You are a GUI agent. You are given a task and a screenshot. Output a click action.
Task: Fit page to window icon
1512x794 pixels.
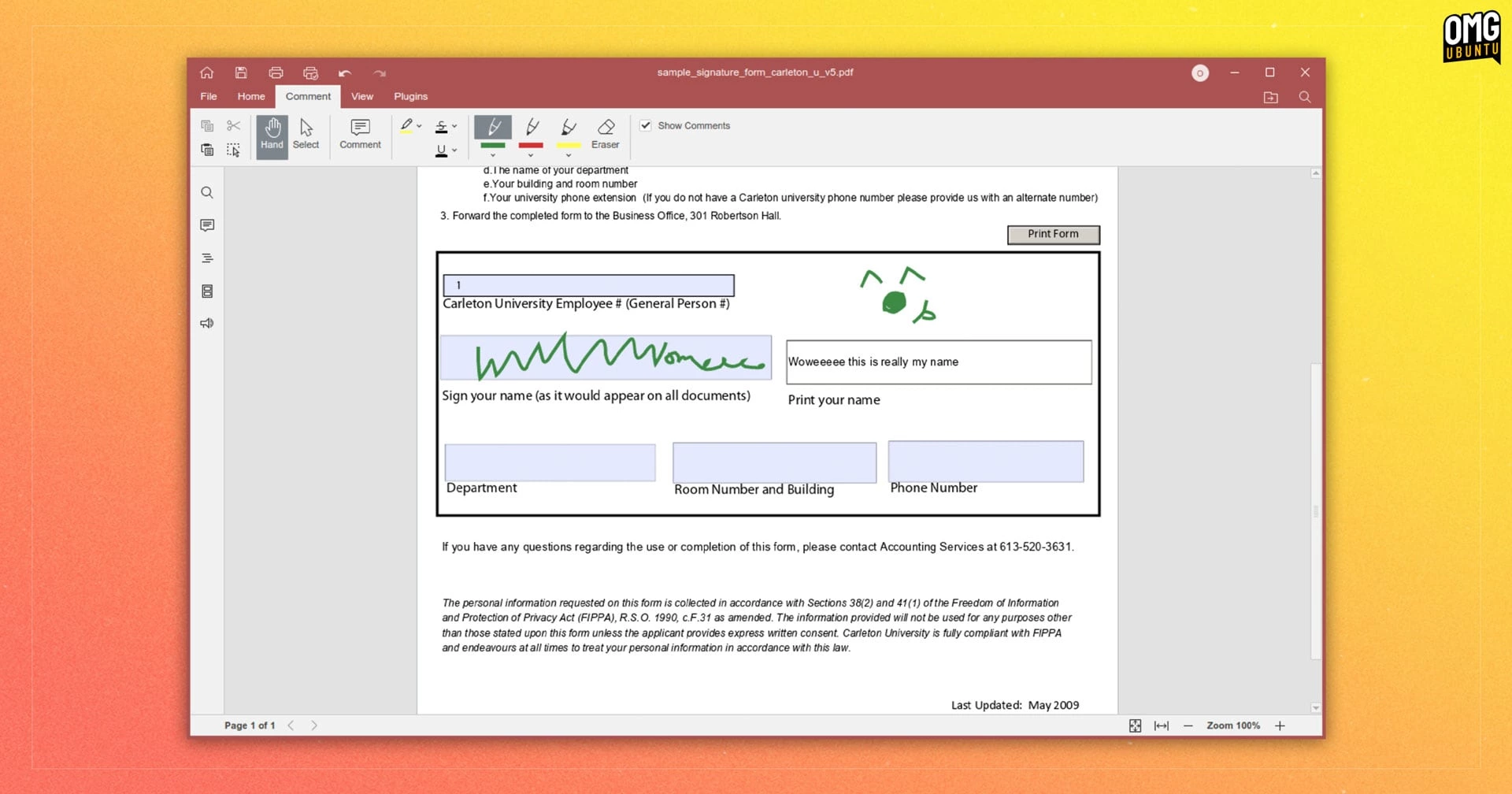1135,726
